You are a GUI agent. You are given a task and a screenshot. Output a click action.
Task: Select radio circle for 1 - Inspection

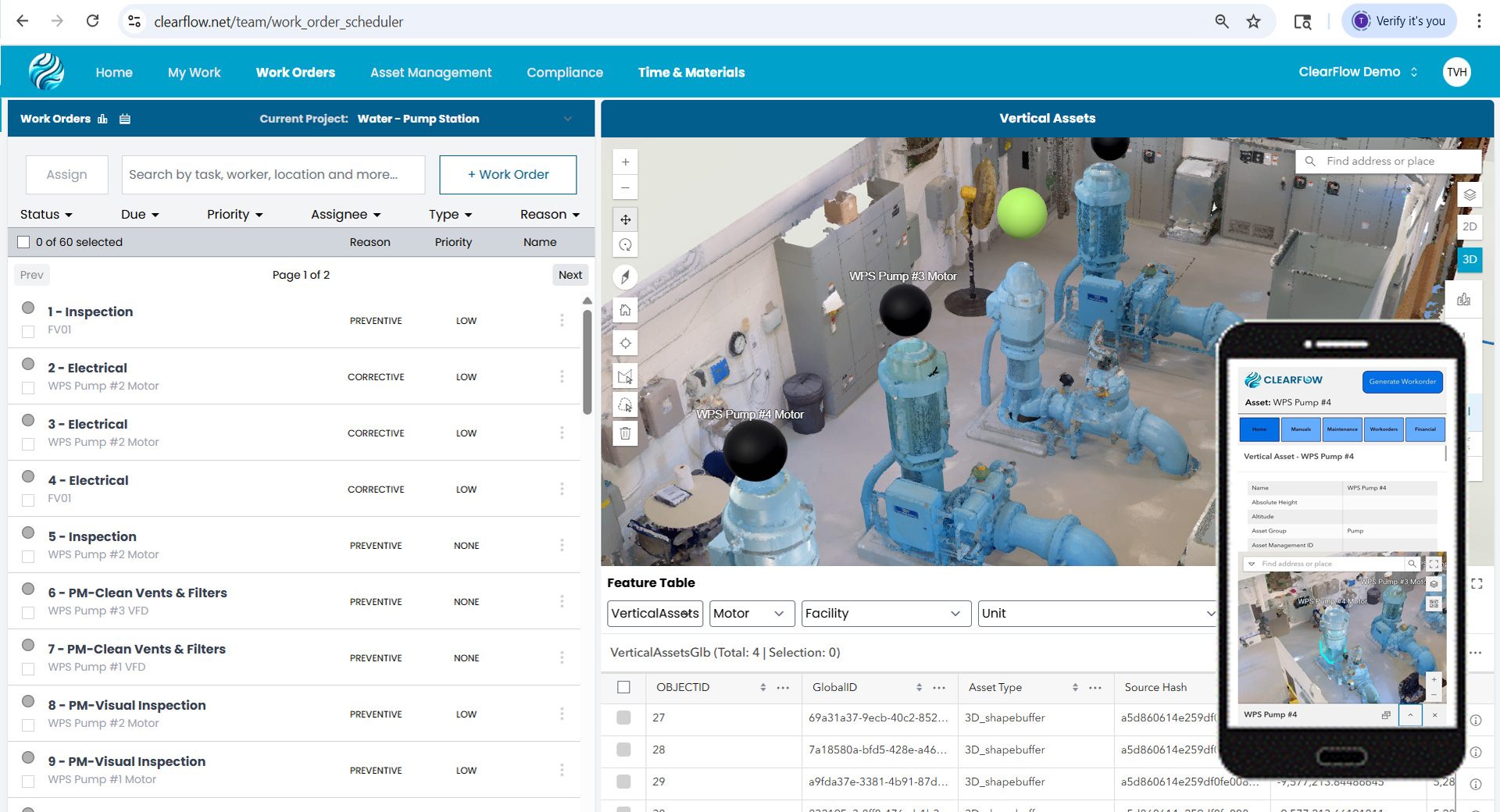(28, 308)
